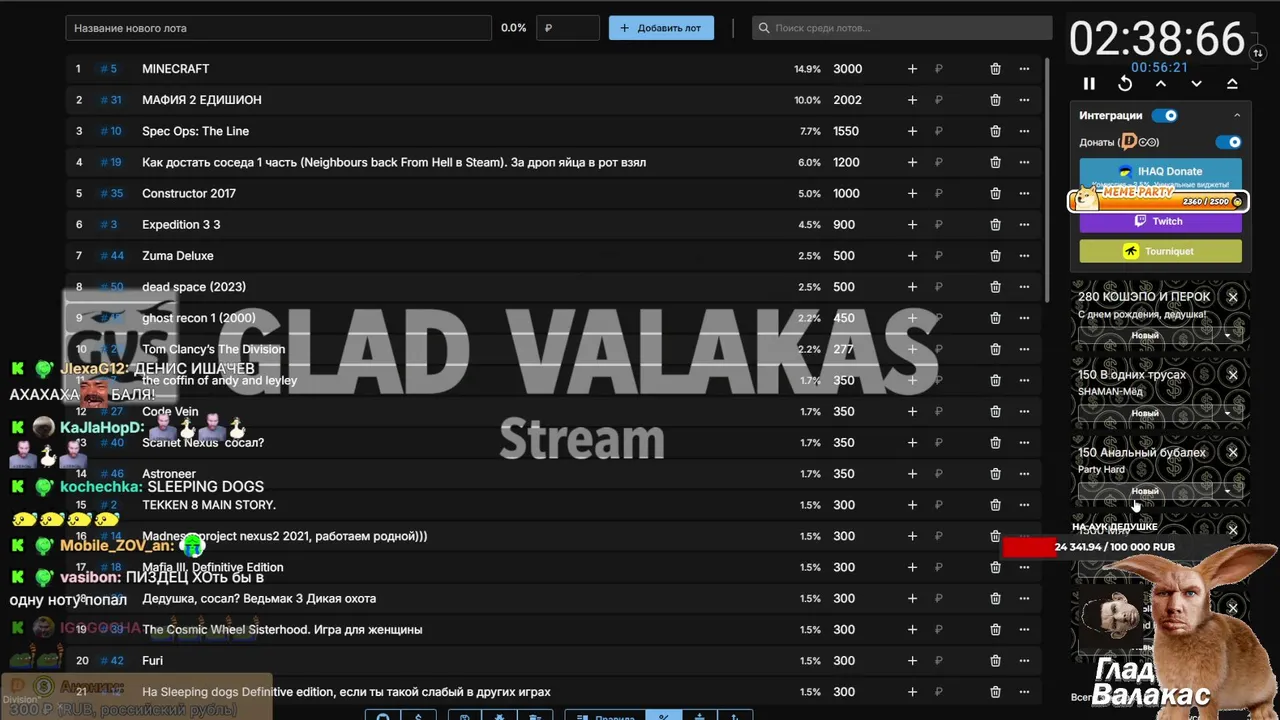Open lot dropdown on Анальный бубалех donation
The height and width of the screenshot is (720, 1280).
click(1228, 492)
